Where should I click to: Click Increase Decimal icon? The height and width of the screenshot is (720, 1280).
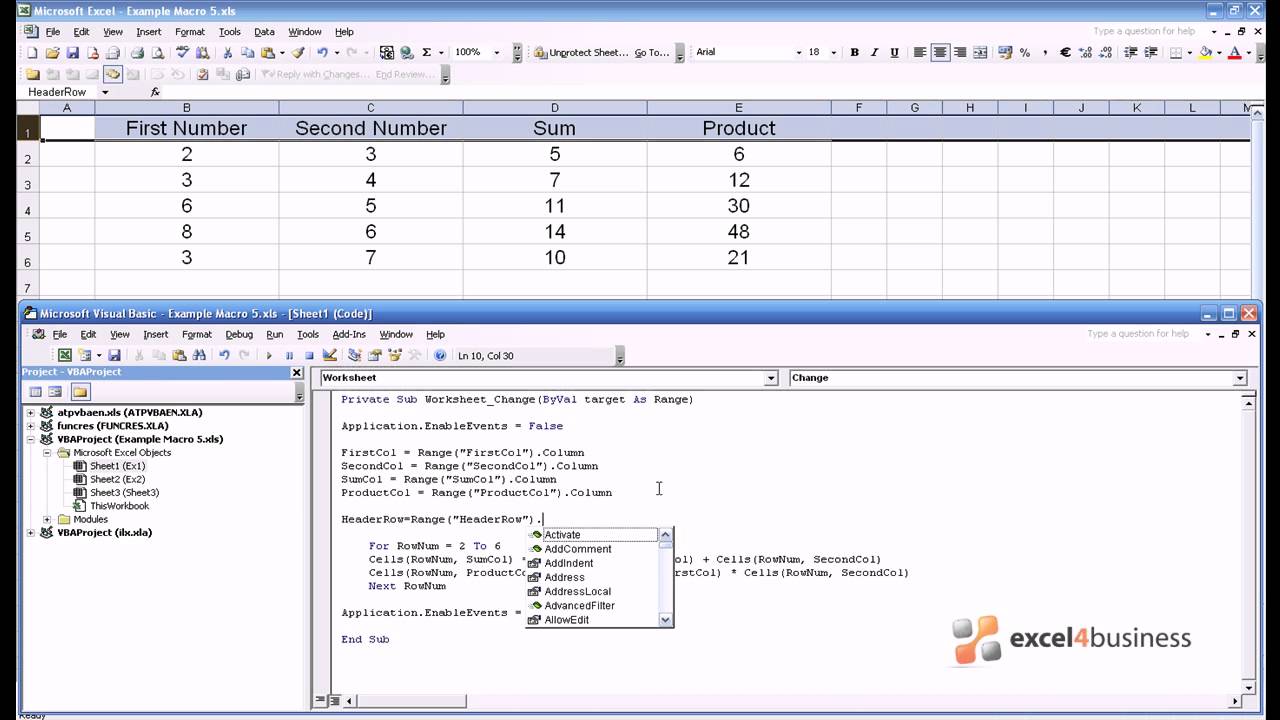1085,52
